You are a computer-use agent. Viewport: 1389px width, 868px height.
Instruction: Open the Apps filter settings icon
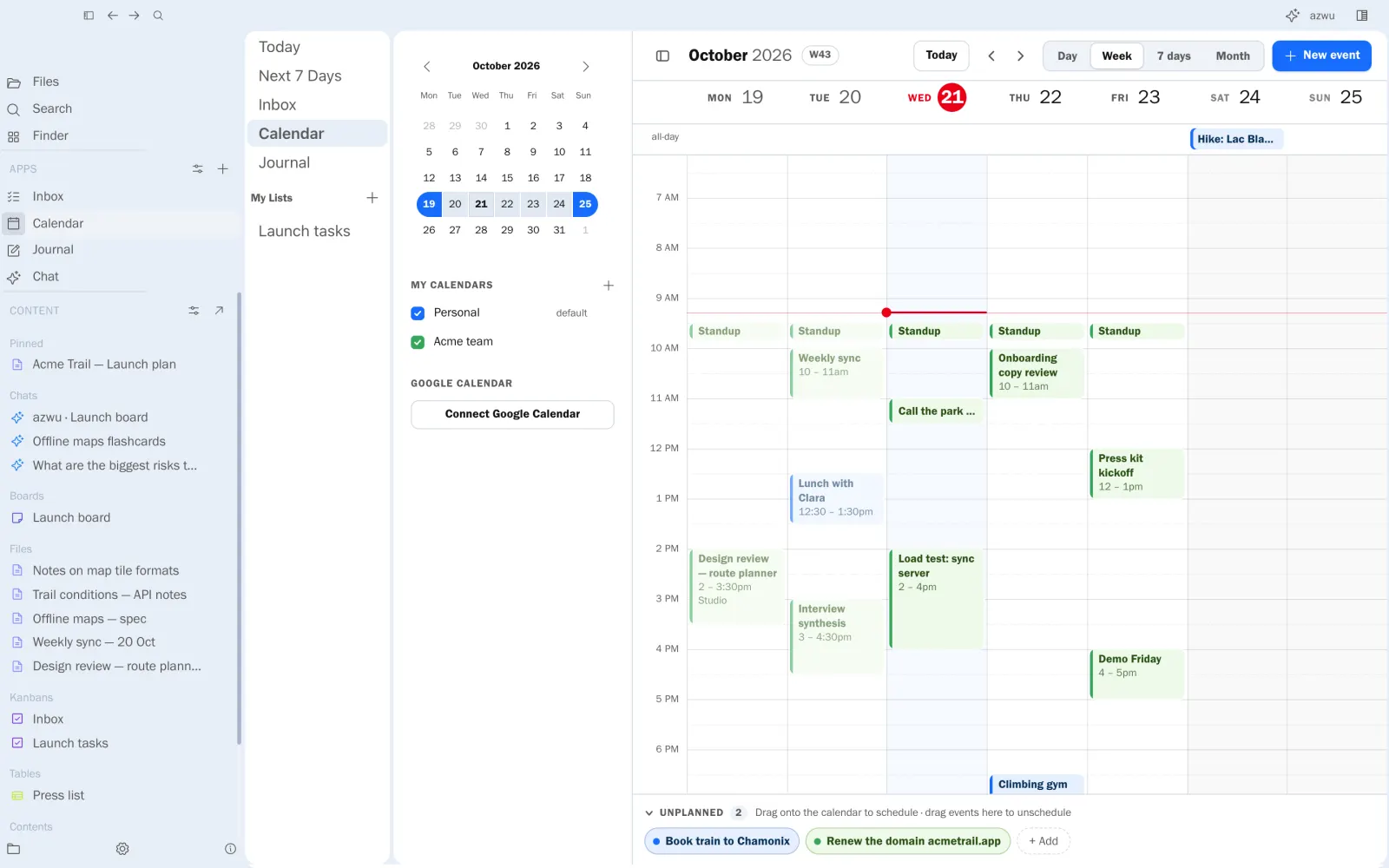[x=198, y=169]
